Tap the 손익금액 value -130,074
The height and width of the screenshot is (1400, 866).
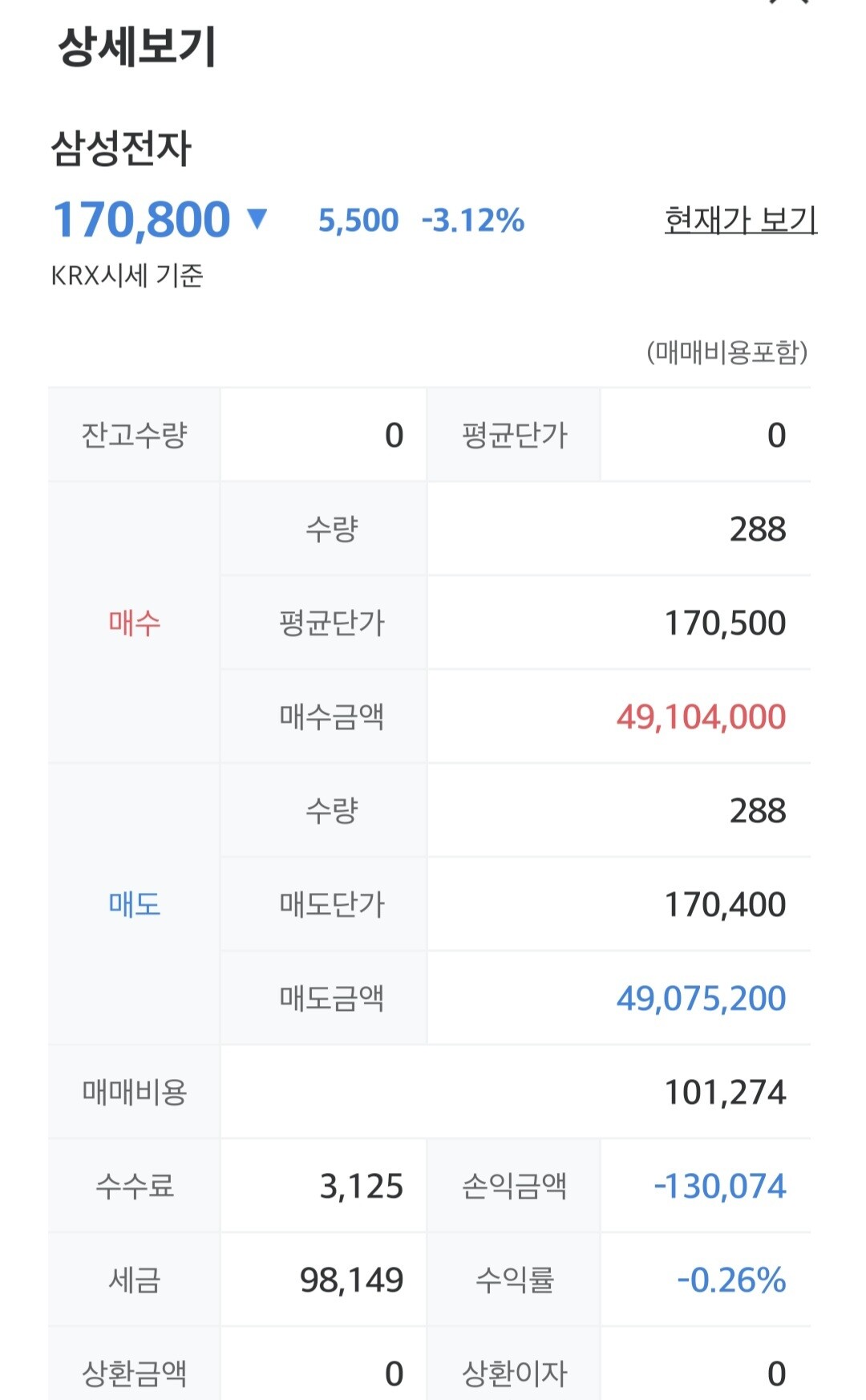(720, 1186)
